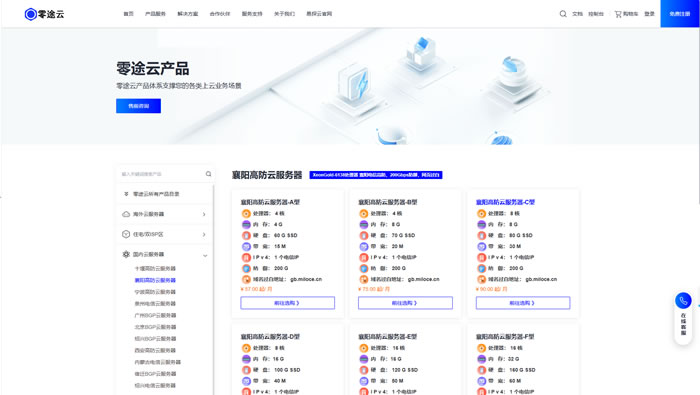This screenshot has width=700, height=395.
Task: Open 零途云所有产品目录 in the sidebar
Action: [x=156, y=194]
